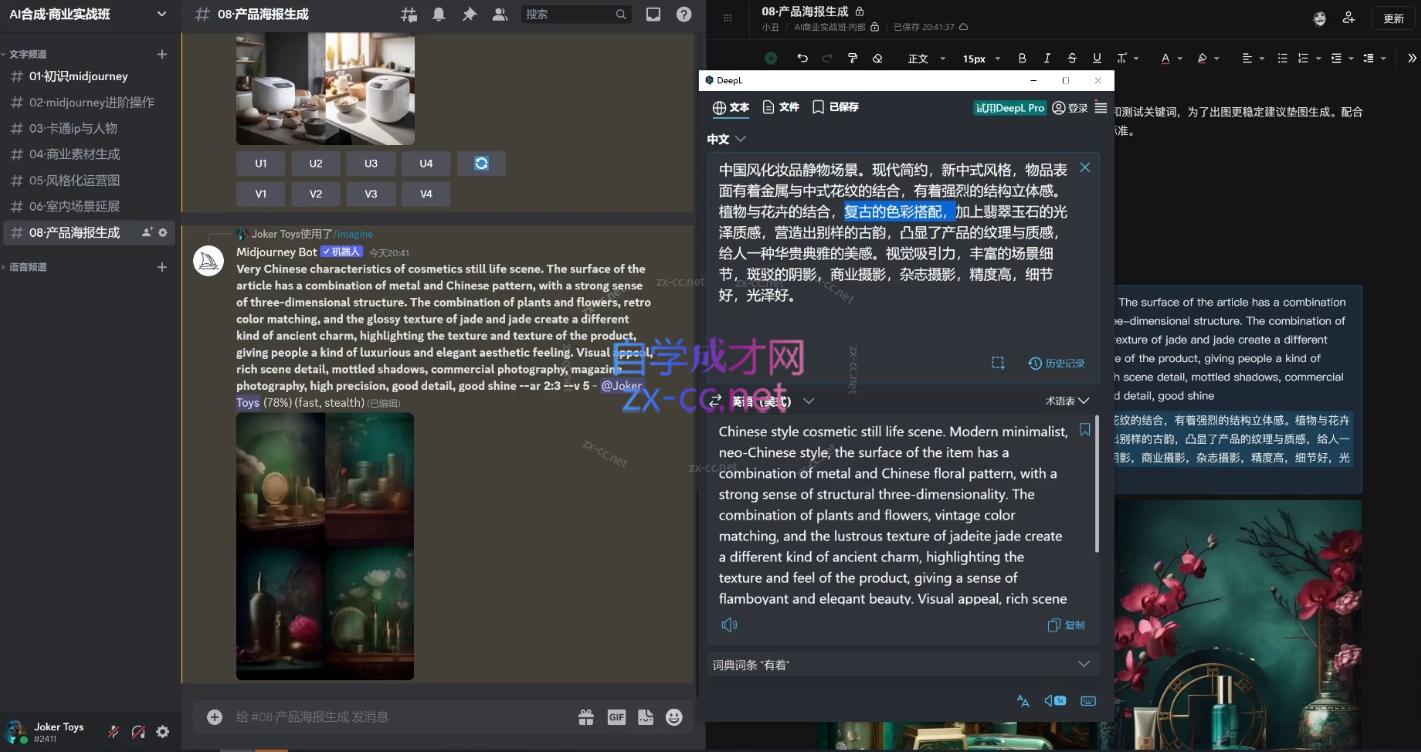Bookmark the DeepL translation result
Viewport: 1421px width, 752px height.
1085,430
